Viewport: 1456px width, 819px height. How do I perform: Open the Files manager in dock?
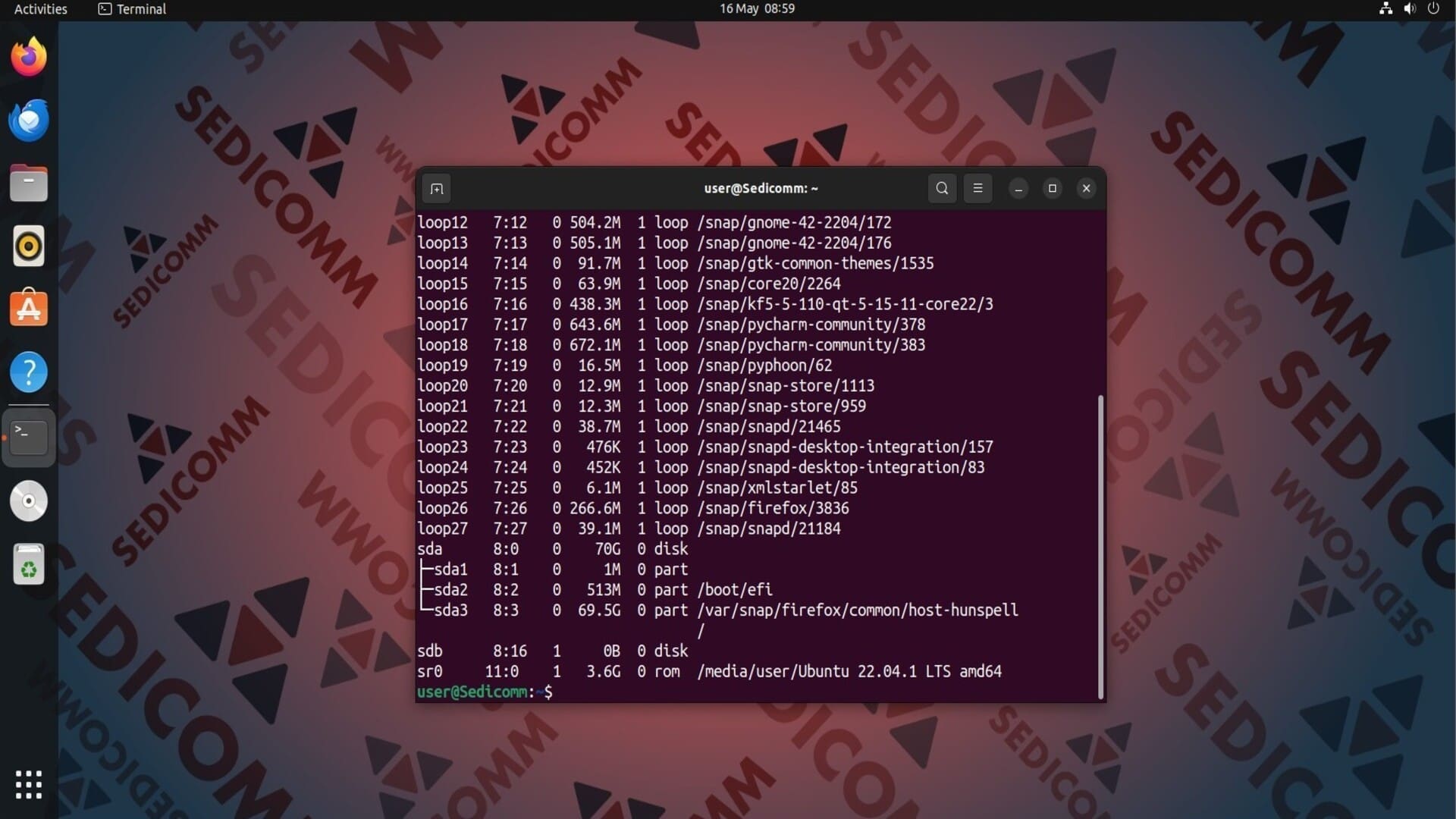click(x=29, y=183)
